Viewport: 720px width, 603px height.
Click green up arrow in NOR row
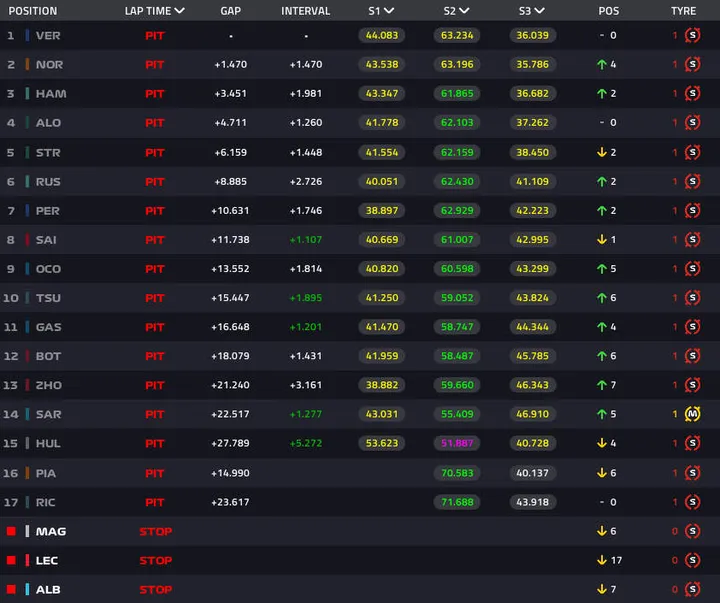click(x=602, y=64)
